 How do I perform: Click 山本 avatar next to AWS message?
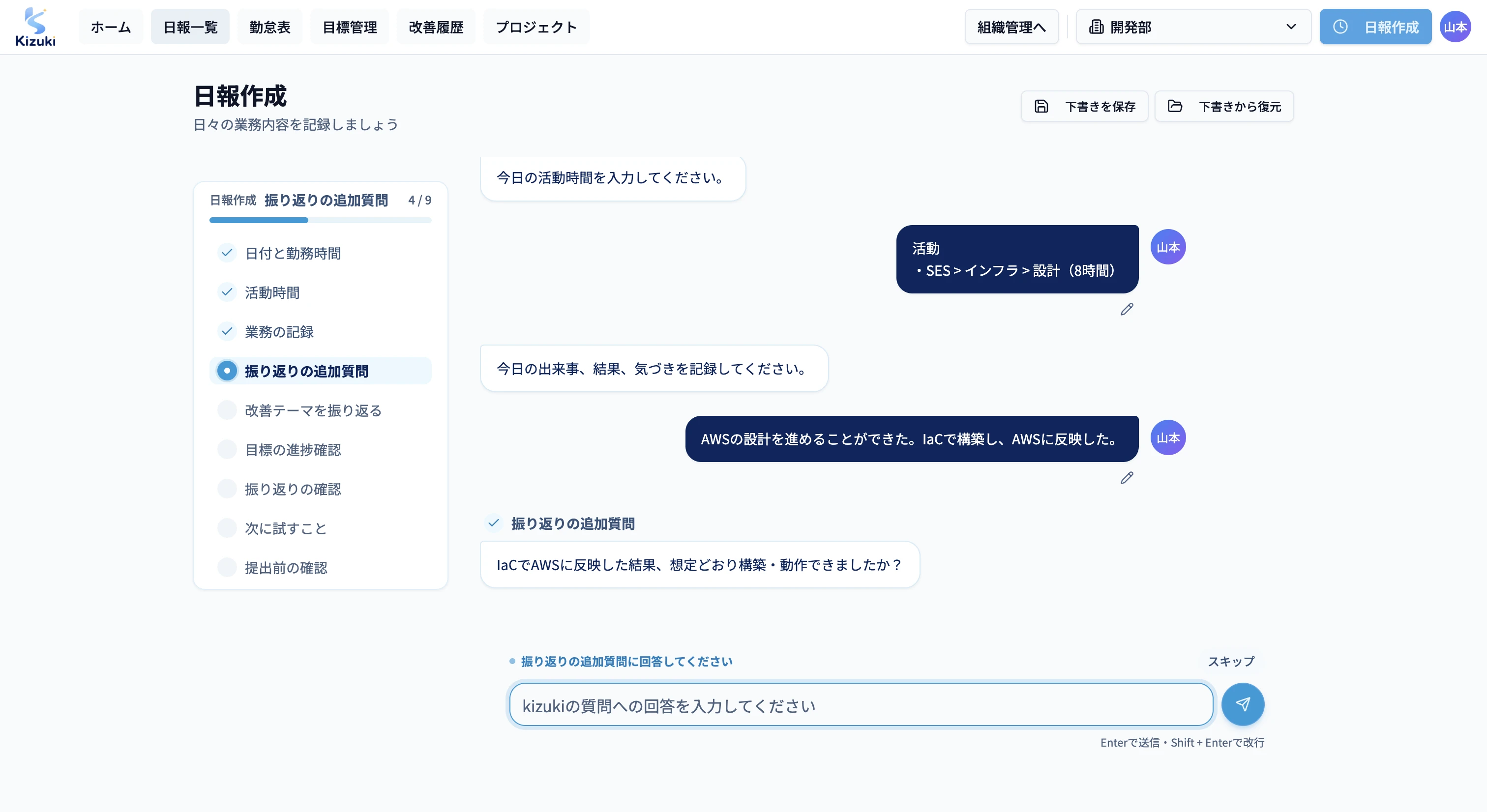pyautogui.click(x=1168, y=438)
